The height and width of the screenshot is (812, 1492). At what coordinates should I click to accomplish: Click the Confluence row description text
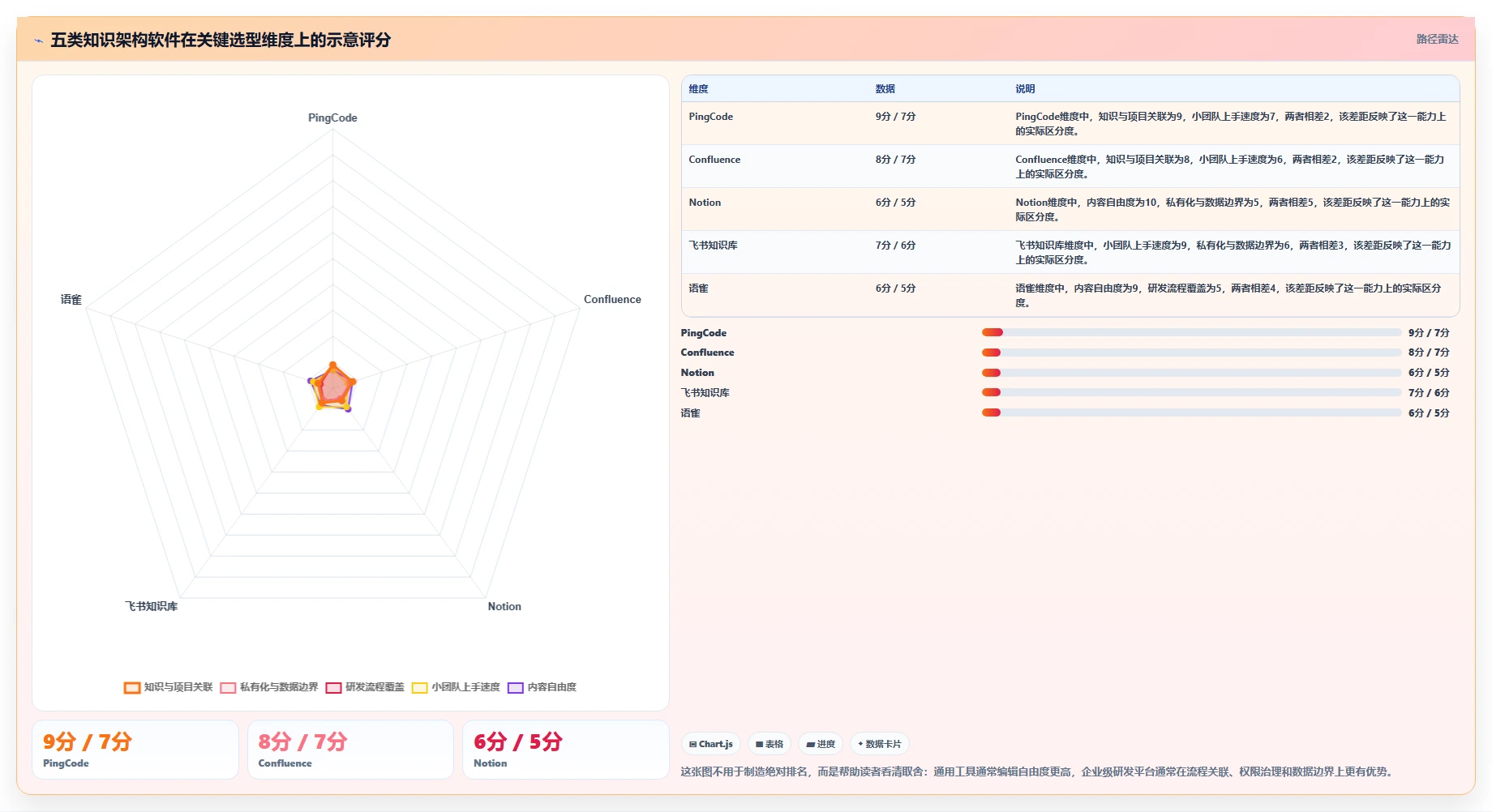tap(1230, 167)
